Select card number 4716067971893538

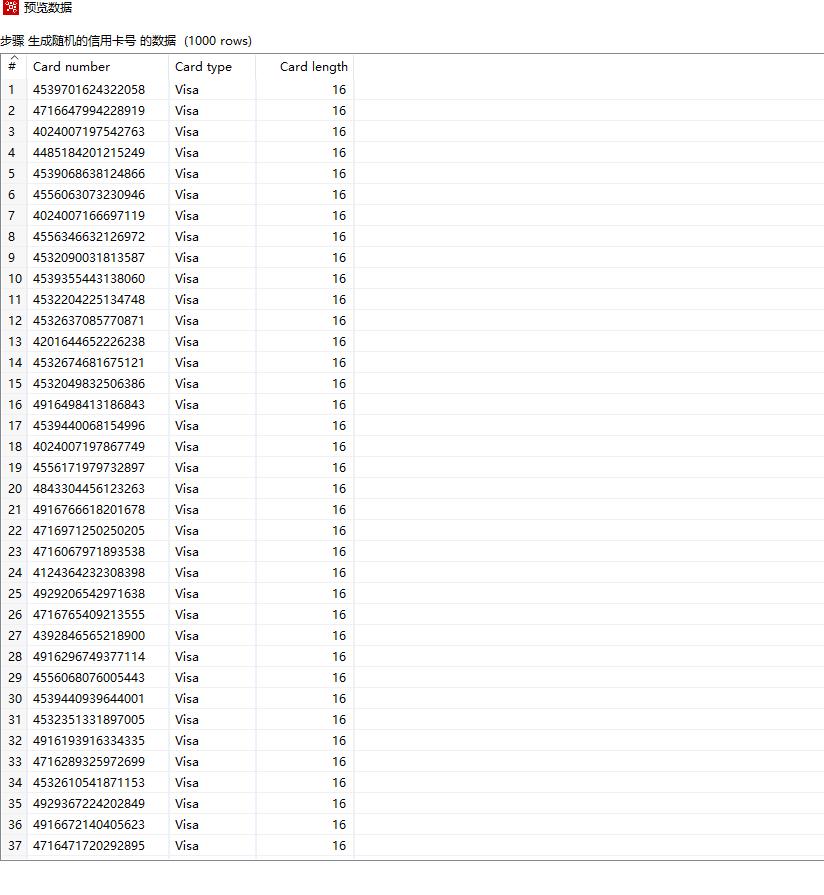(x=89, y=552)
